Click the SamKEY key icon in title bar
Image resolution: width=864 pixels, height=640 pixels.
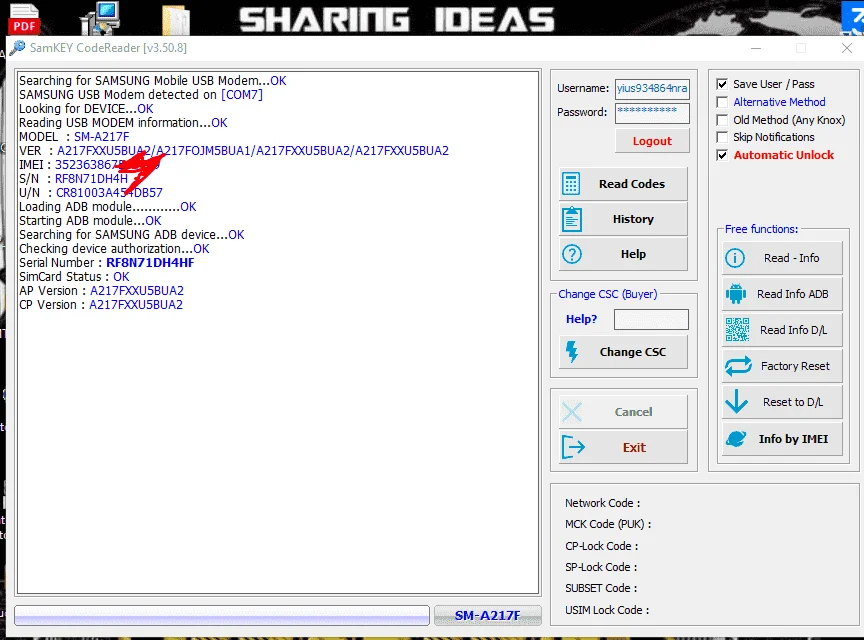coord(17,47)
